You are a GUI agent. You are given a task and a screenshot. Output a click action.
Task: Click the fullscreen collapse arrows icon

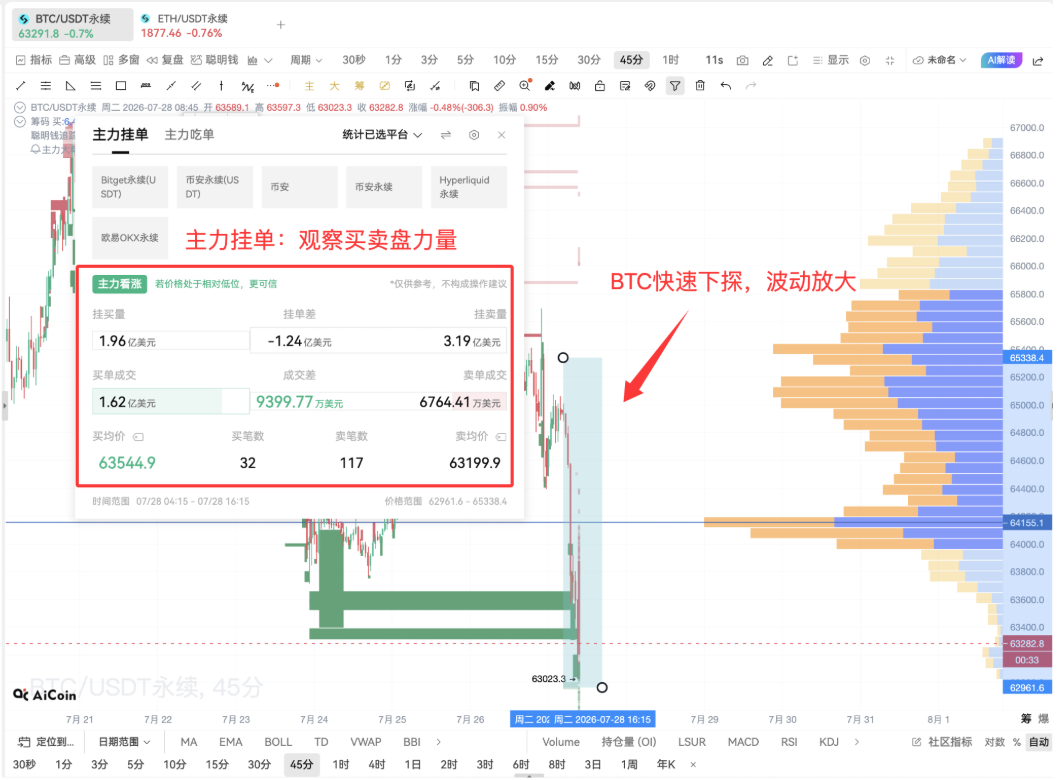point(890,60)
